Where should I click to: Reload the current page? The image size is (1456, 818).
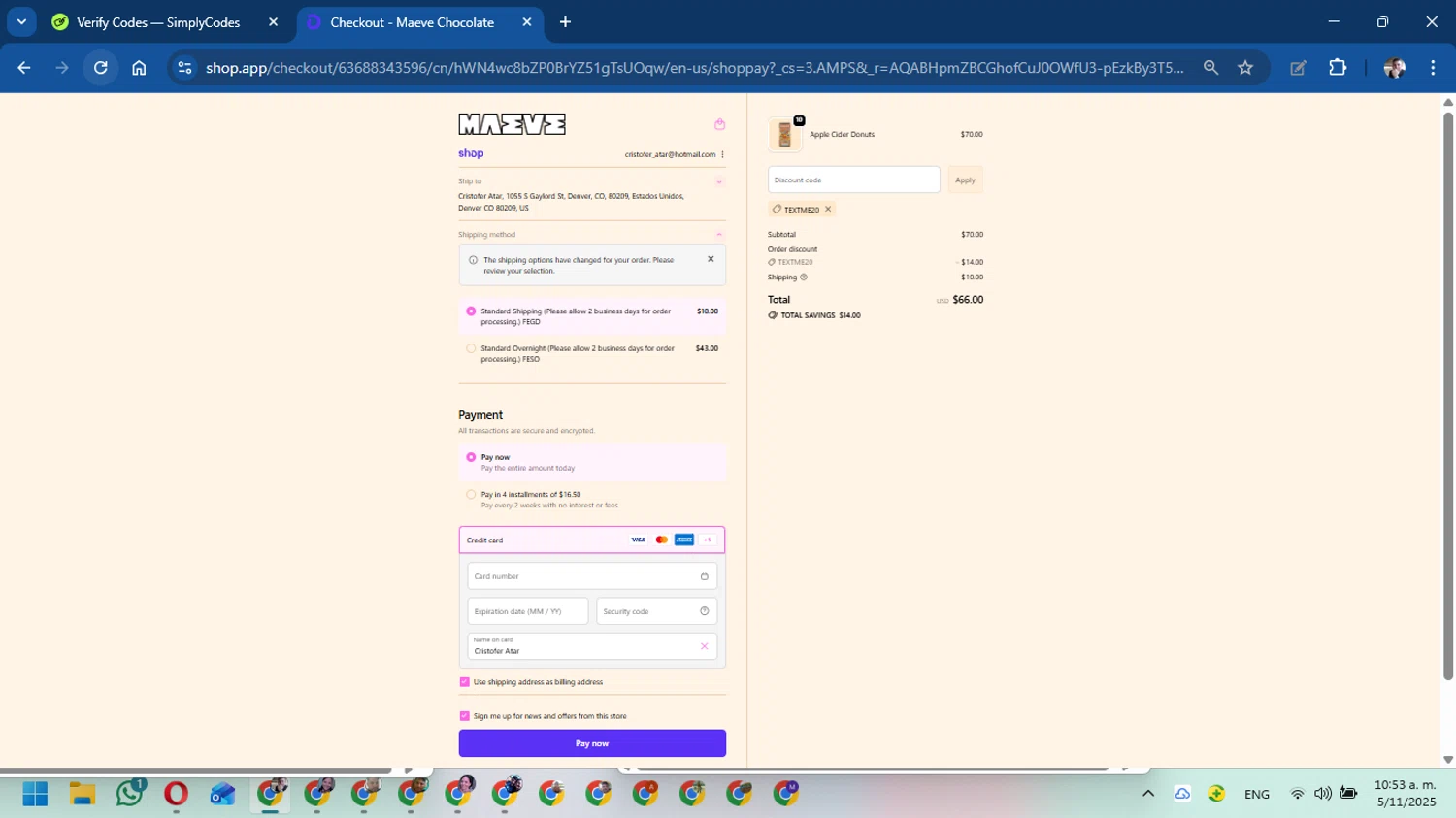point(100,68)
